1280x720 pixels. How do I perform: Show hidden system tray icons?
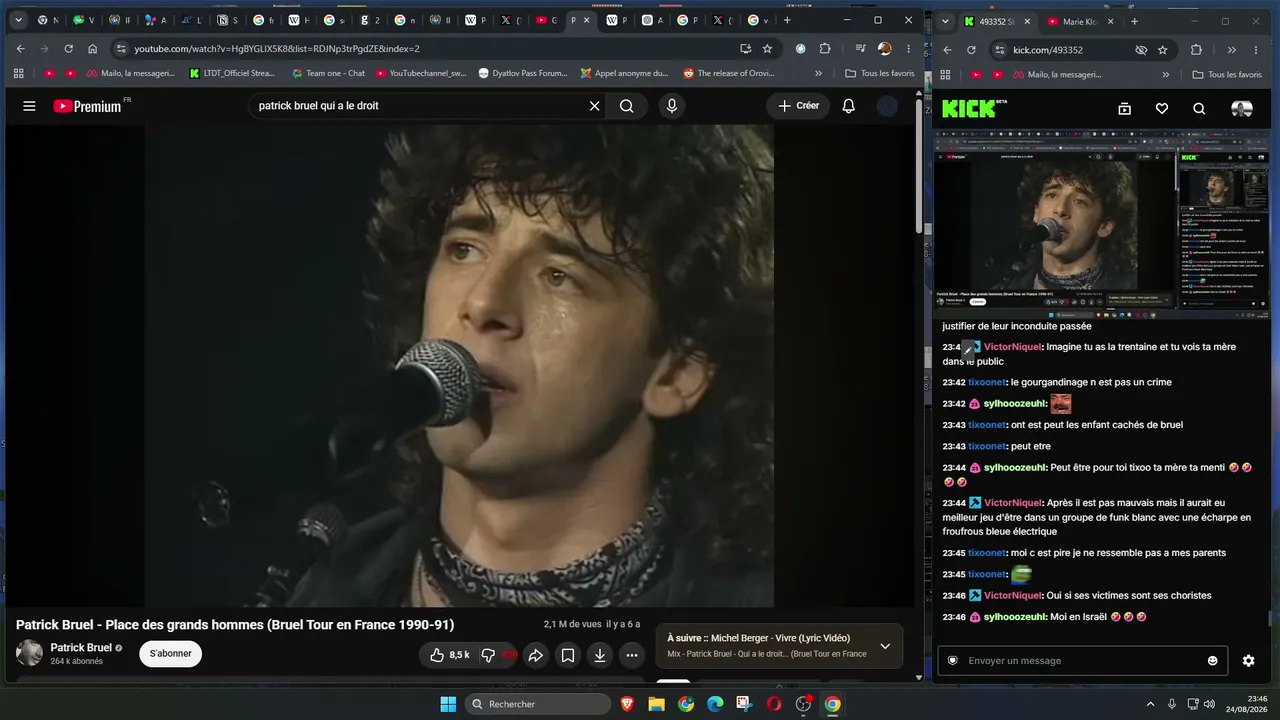pyautogui.click(x=1150, y=704)
